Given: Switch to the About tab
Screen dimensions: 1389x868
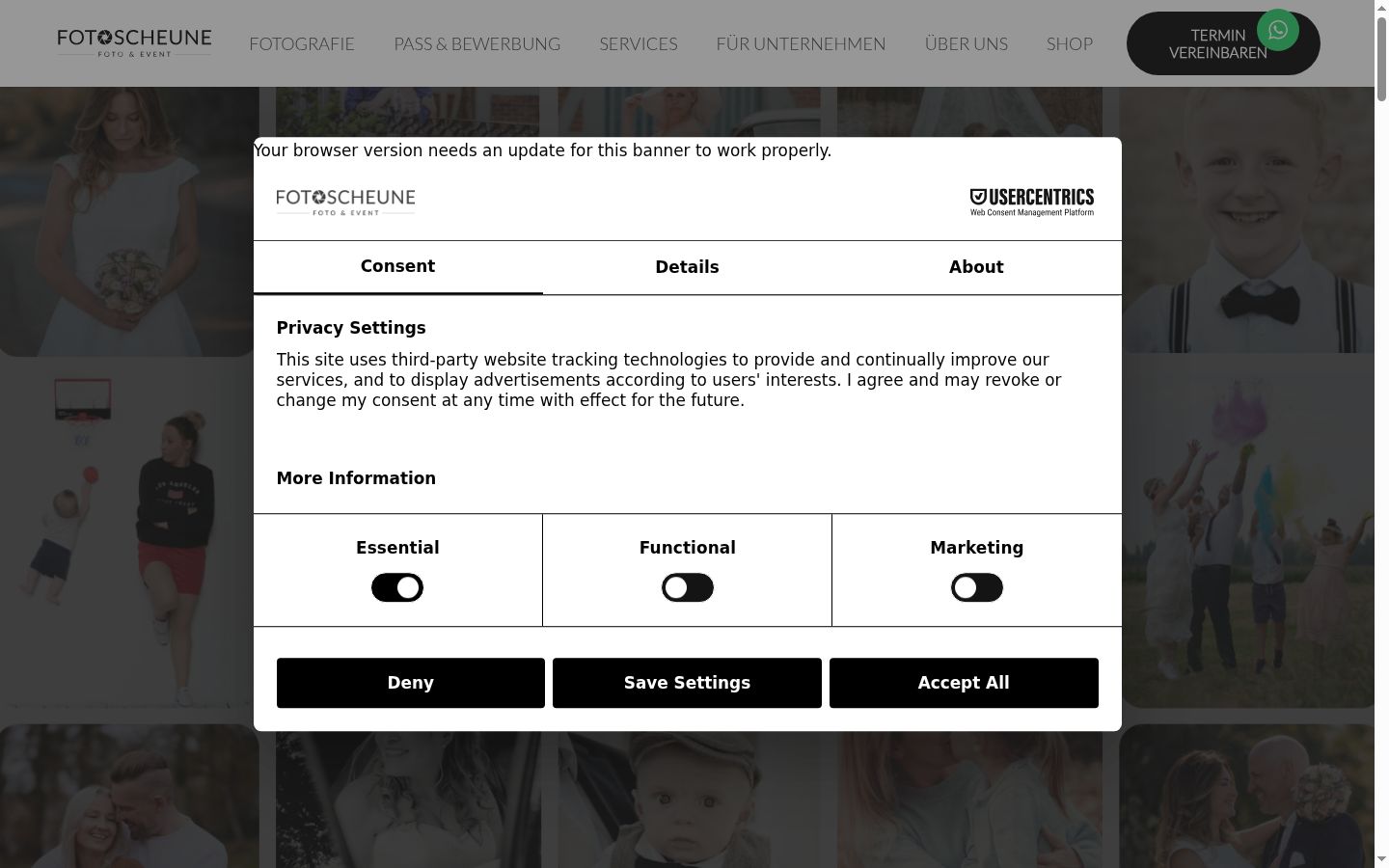Looking at the screenshot, I should click(976, 267).
